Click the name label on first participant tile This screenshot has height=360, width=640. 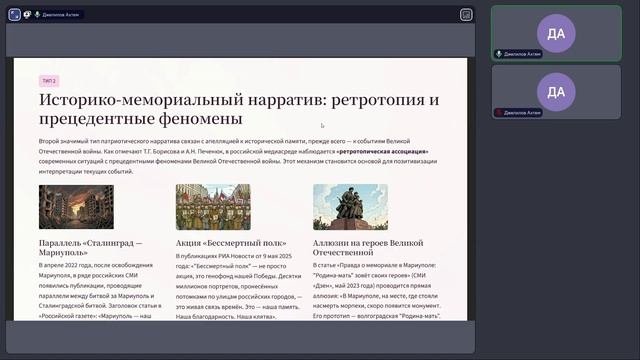(x=522, y=54)
